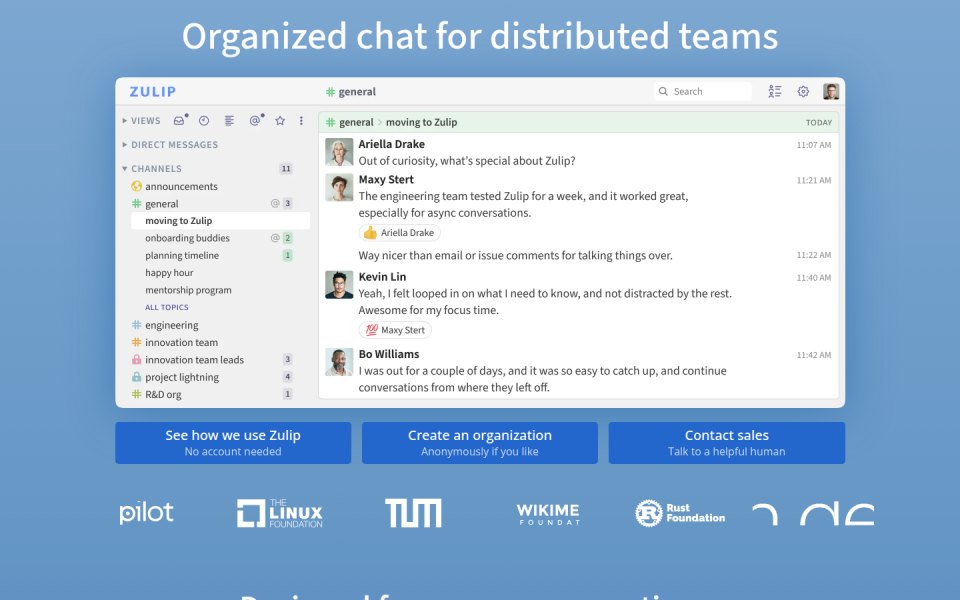Open starred messages star icon
This screenshot has height=600, width=960.
[280, 121]
